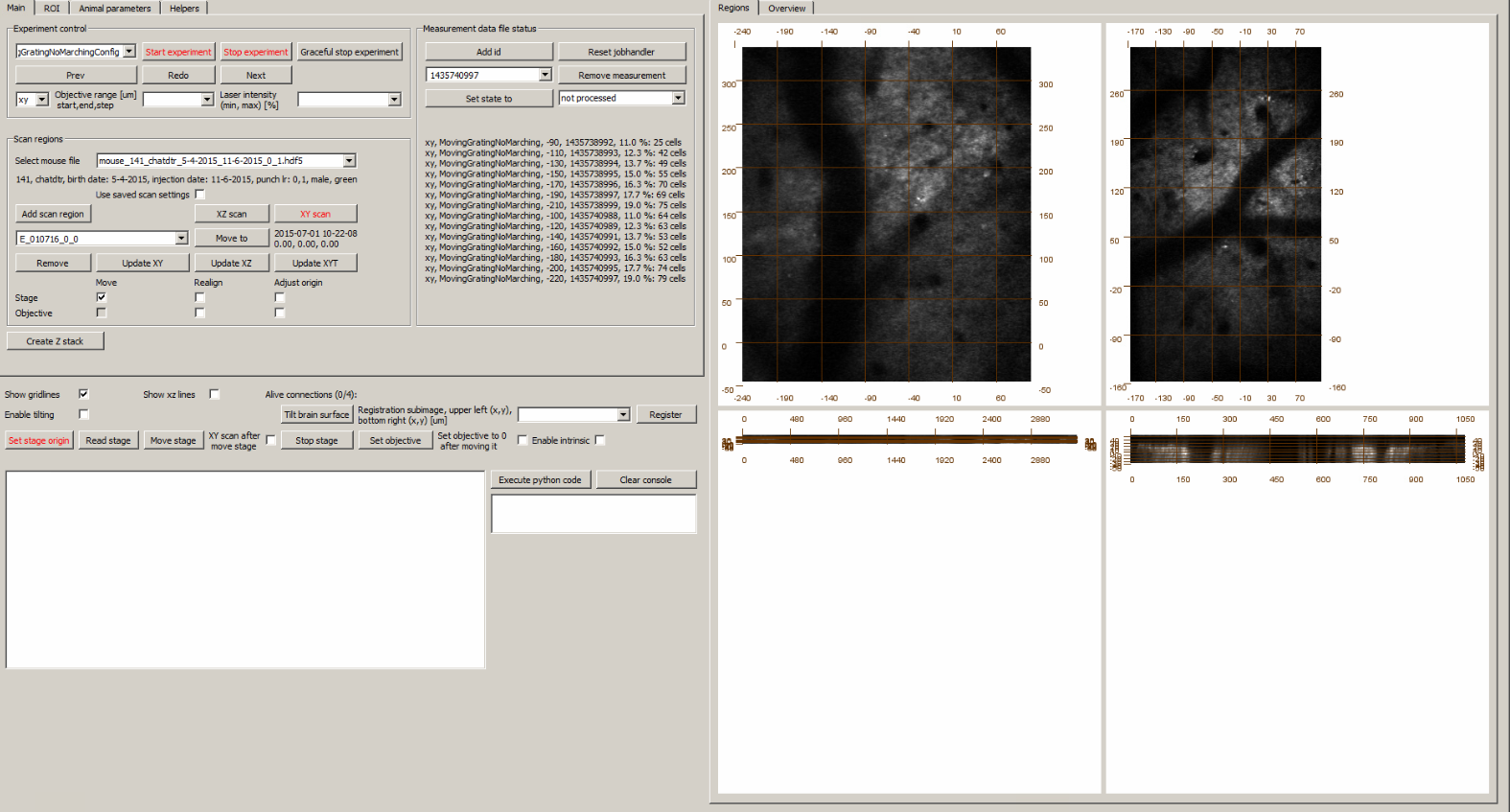The height and width of the screenshot is (812, 1510).
Task: Open the Select mouse file dropdown
Action: [x=349, y=161]
